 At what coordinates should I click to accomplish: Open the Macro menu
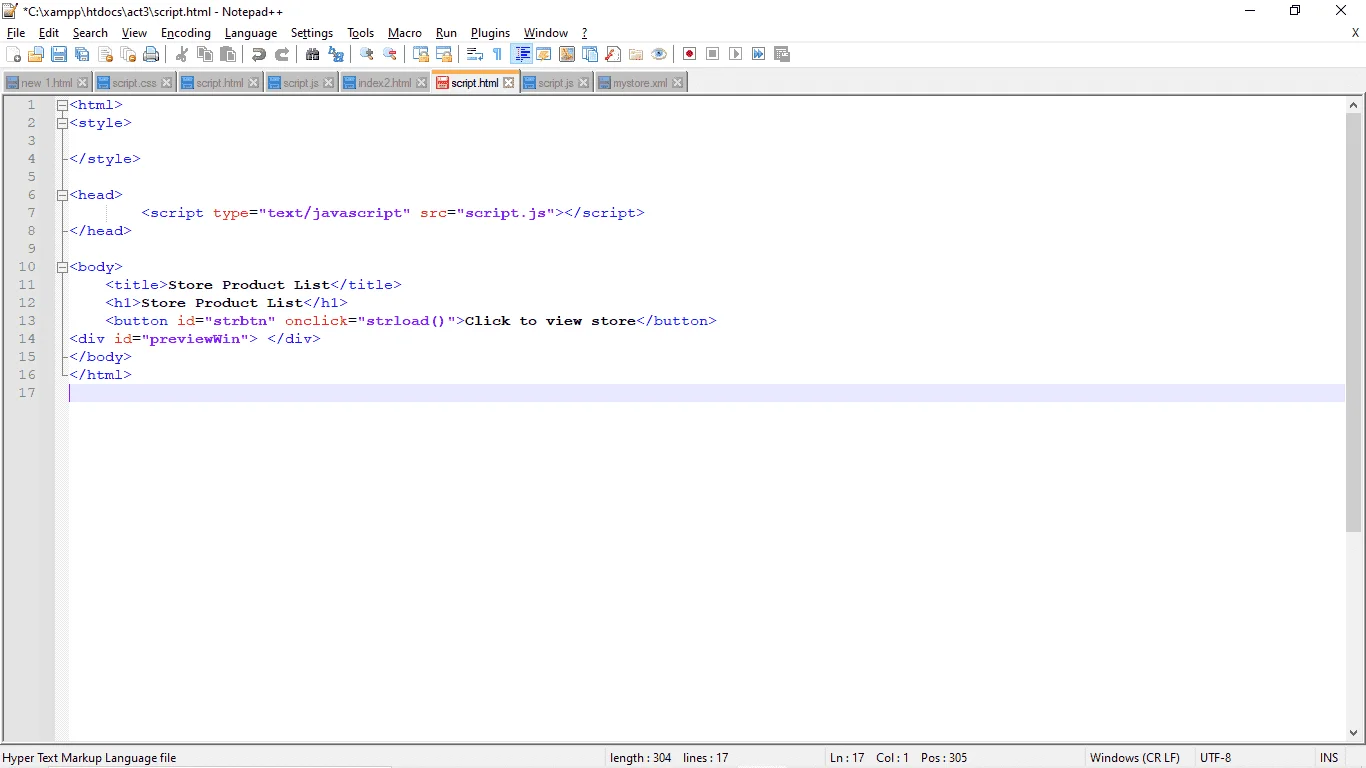405,33
